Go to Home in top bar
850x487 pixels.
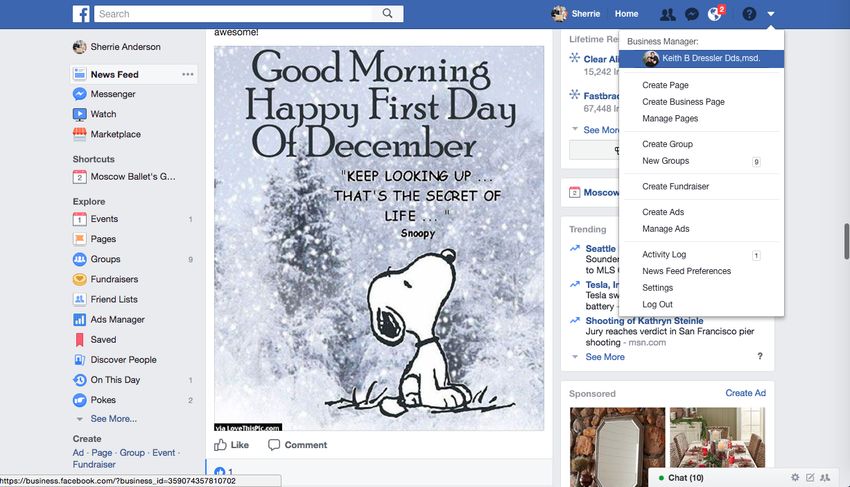(626, 14)
